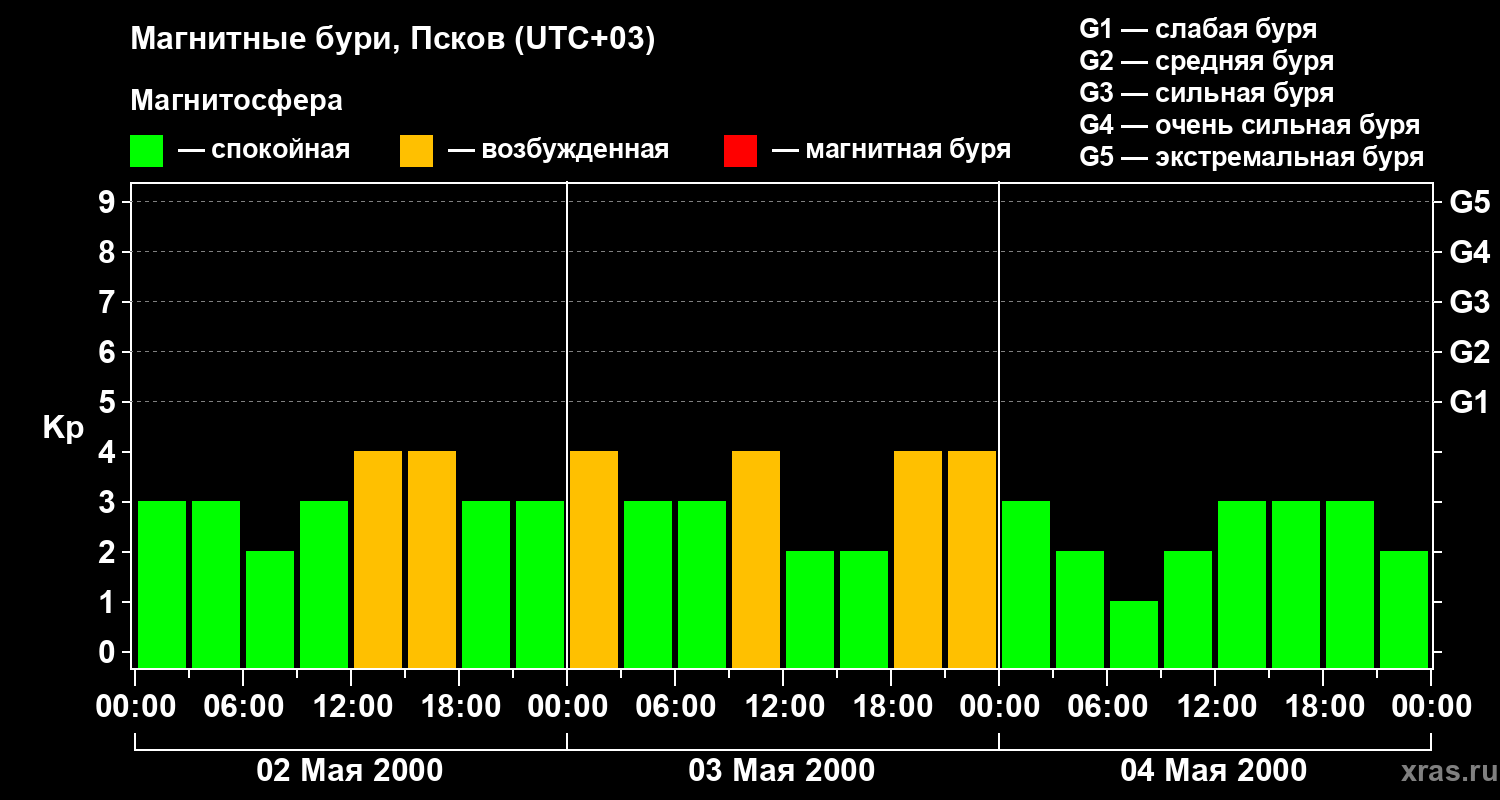This screenshot has width=1500, height=800.
Task: Open the xras.ru watermark link
Action: click(x=1444, y=772)
